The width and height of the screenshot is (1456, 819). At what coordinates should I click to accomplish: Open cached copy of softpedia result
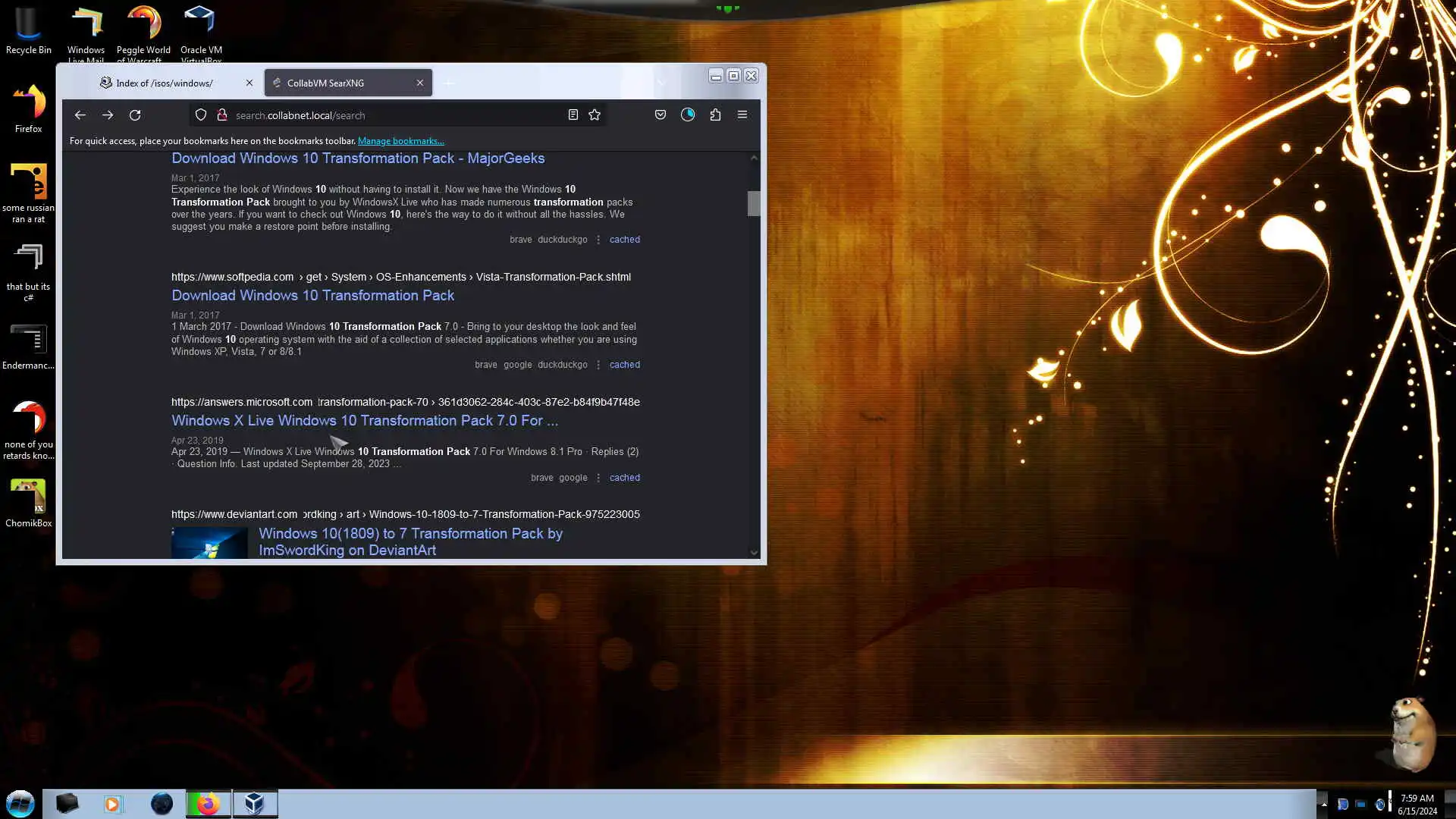(x=624, y=365)
